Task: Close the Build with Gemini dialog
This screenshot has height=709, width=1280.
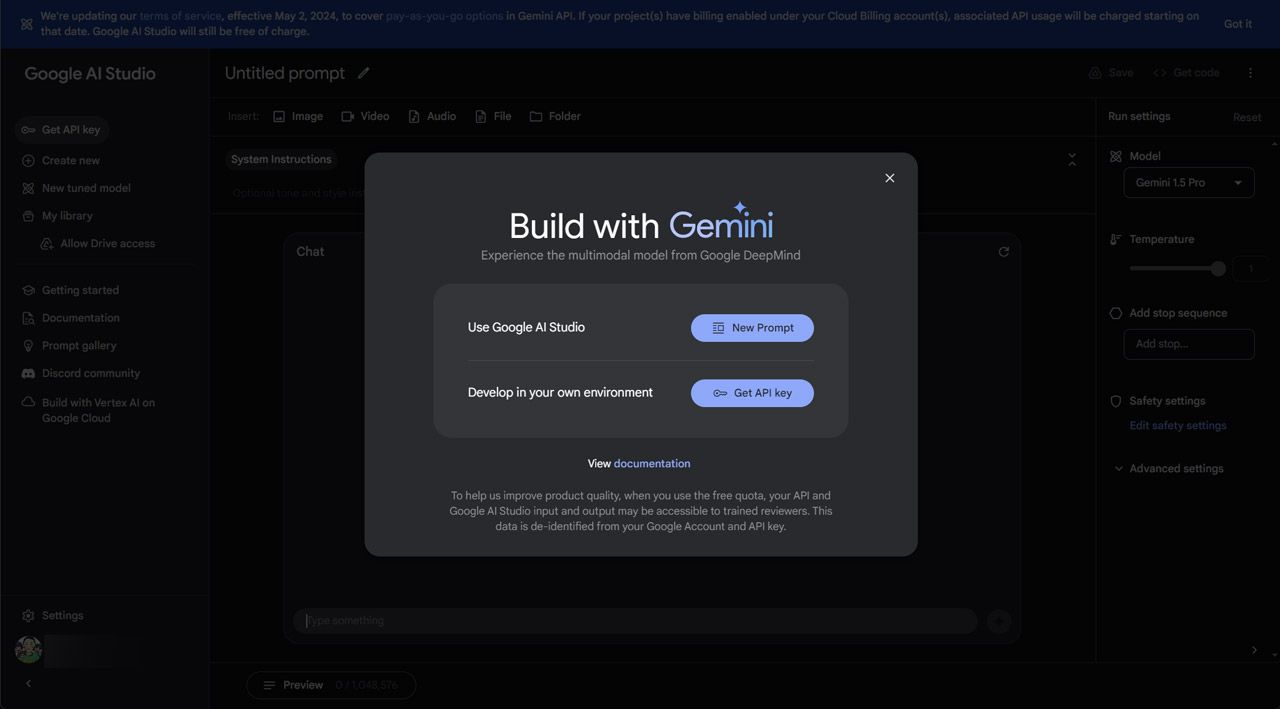Action: pyautogui.click(x=890, y=178)
